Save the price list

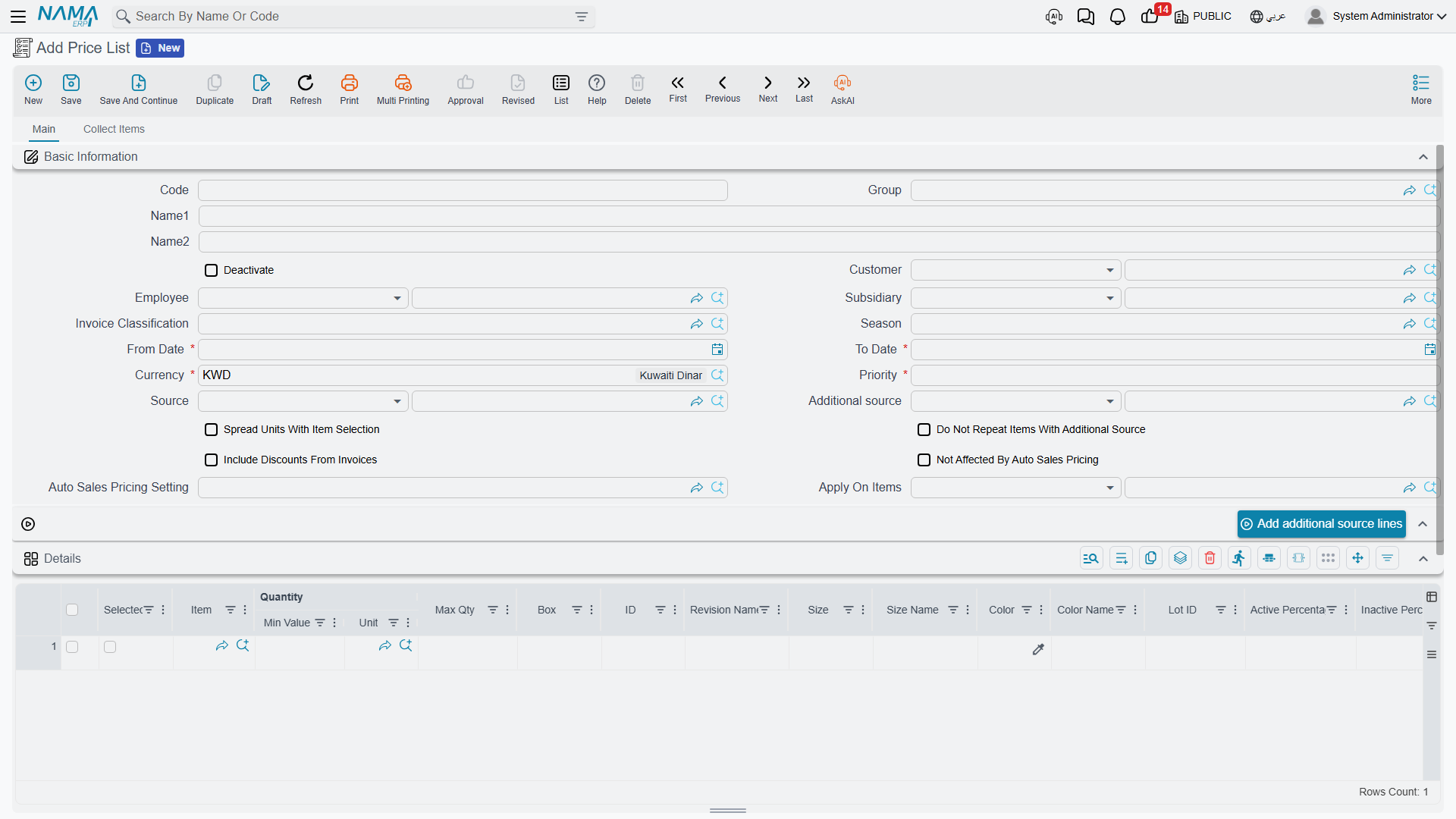click(x=71, y=89)
